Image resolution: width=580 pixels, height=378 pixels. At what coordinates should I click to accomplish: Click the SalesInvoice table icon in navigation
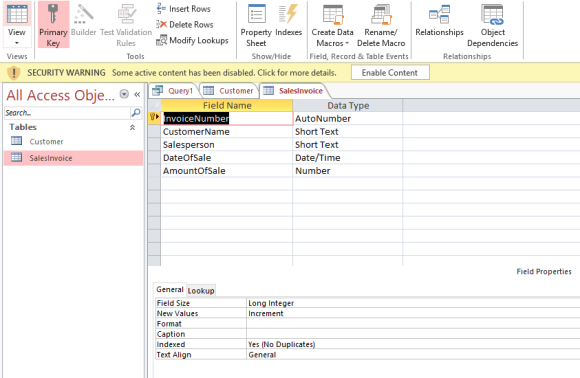tap(16, 158)
